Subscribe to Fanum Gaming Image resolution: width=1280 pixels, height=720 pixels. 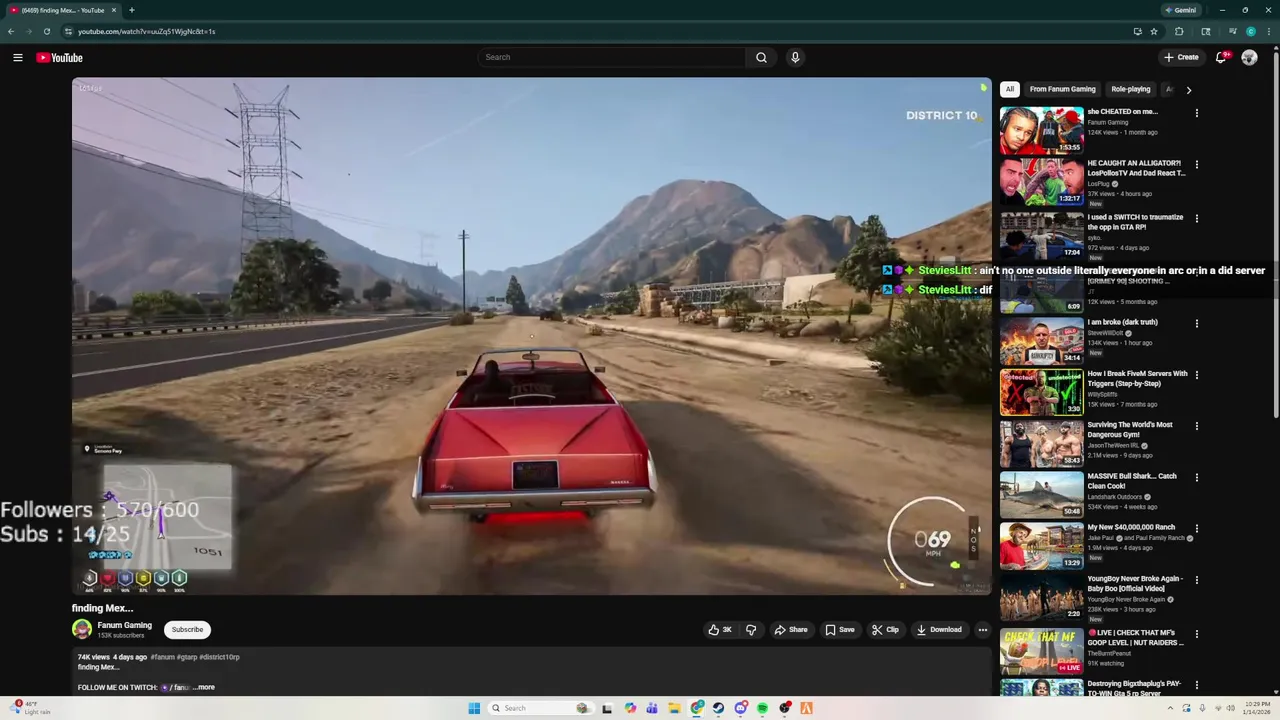(187, 630)
